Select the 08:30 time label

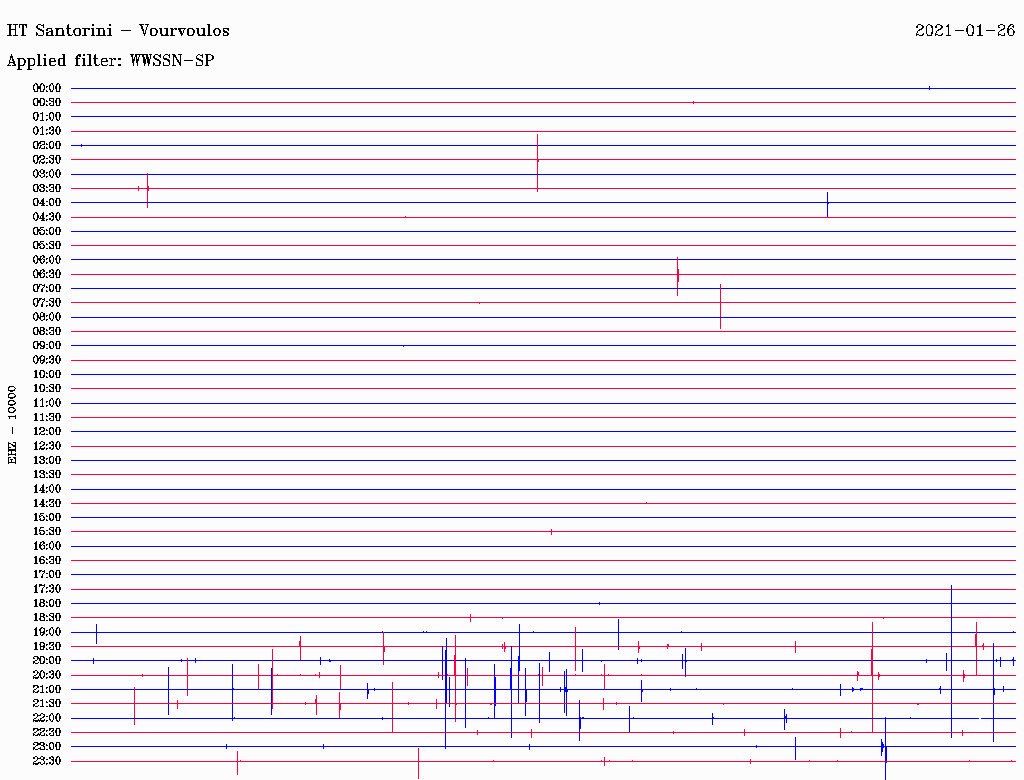point(47,331)
